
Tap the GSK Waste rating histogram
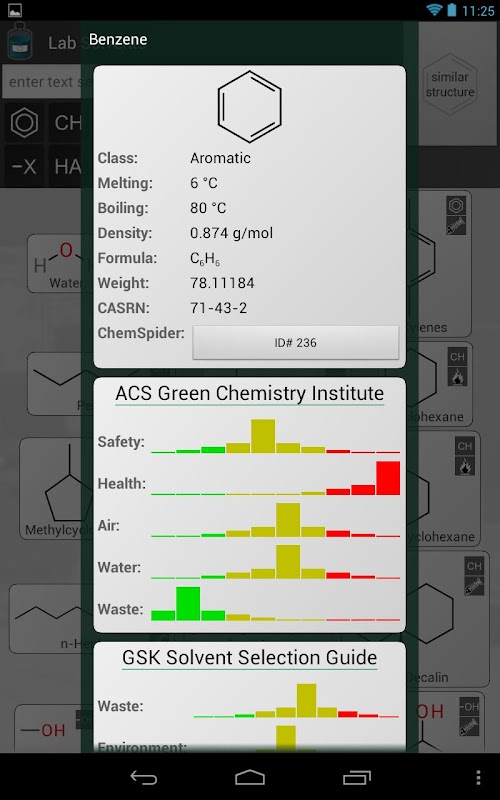tap(296, 701)
